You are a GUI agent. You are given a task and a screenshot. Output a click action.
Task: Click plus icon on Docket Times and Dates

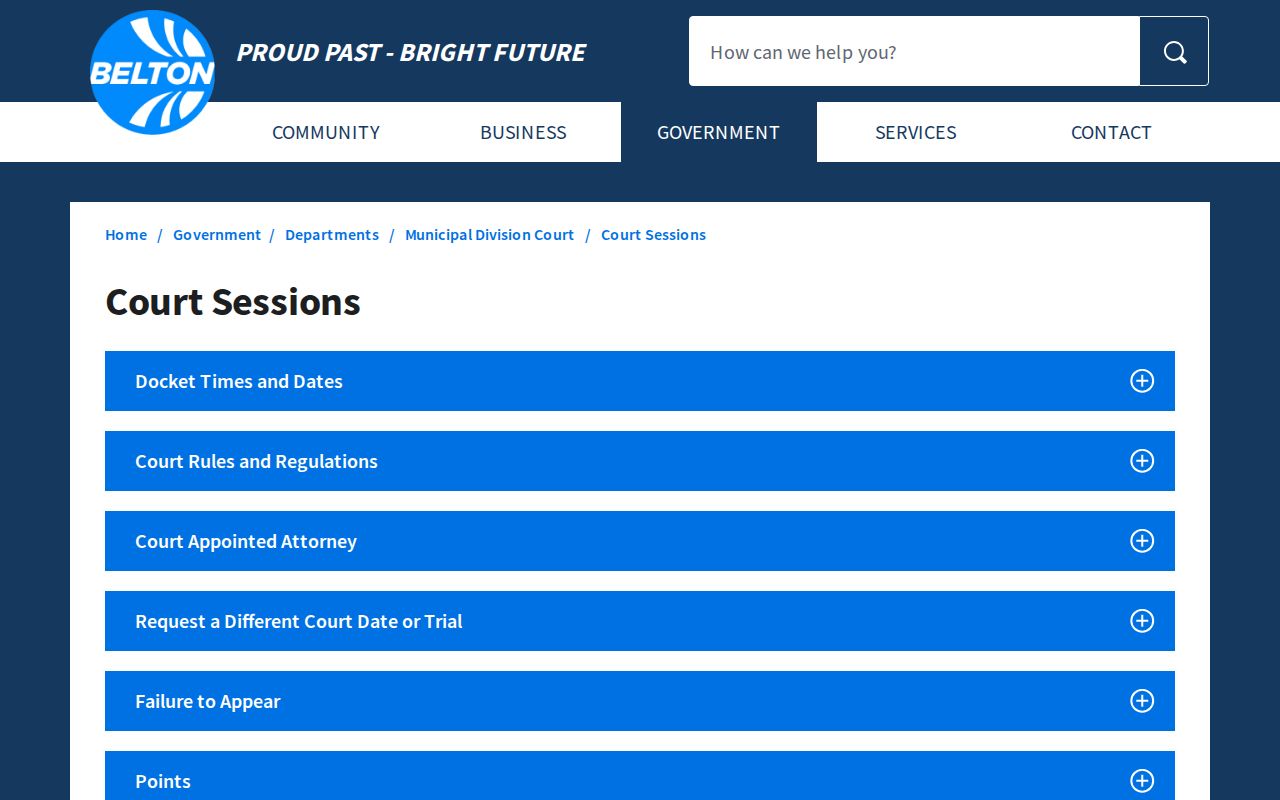1142,381
